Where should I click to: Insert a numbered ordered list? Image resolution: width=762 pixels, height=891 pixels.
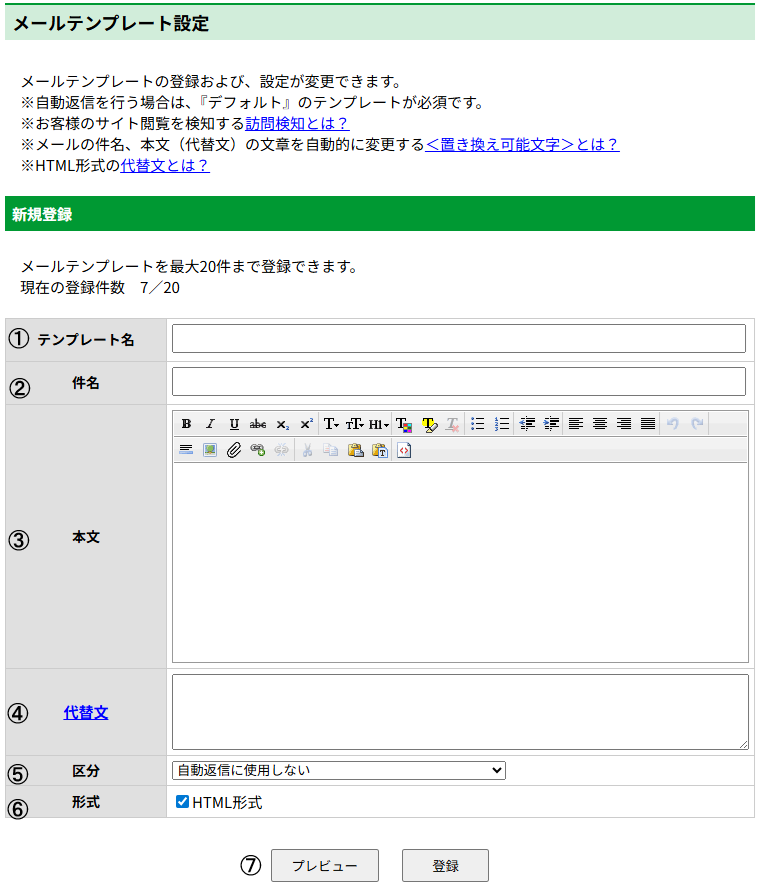click(x=502, y=424)
